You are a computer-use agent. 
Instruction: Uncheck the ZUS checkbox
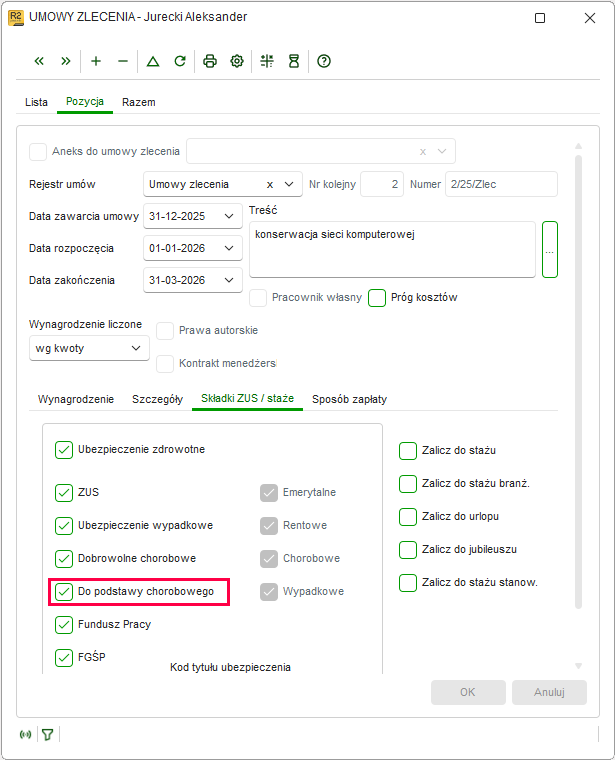[x=64, y=492]
